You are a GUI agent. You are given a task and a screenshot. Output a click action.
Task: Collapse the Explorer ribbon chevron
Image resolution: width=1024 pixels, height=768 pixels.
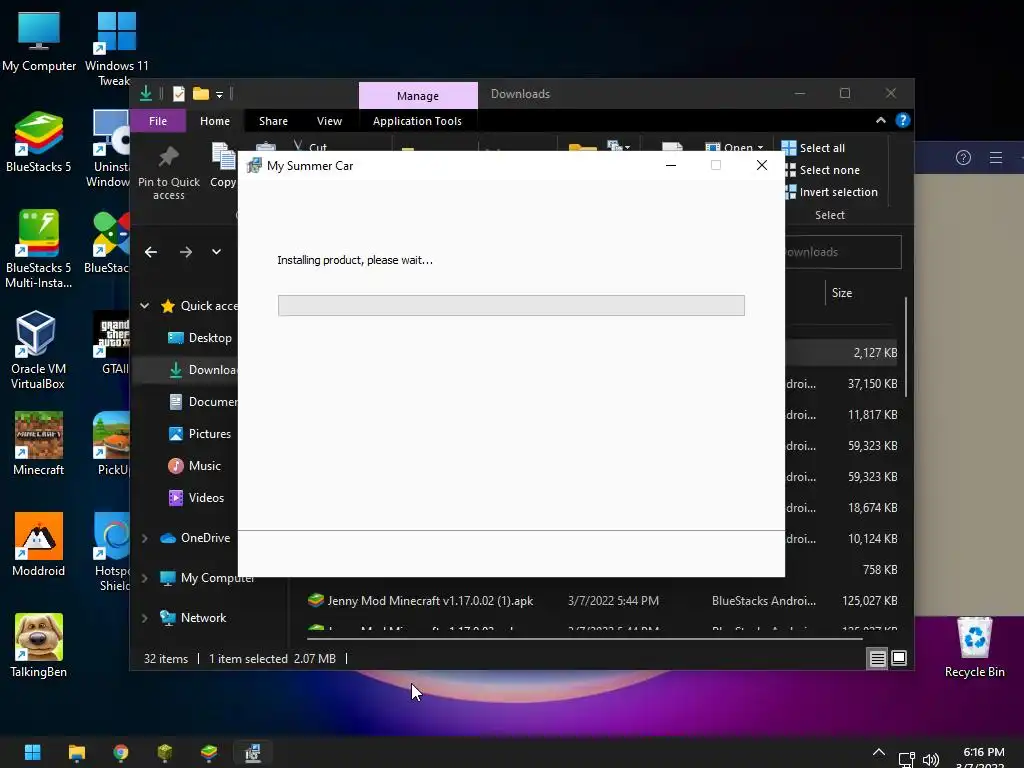[881, 120]
